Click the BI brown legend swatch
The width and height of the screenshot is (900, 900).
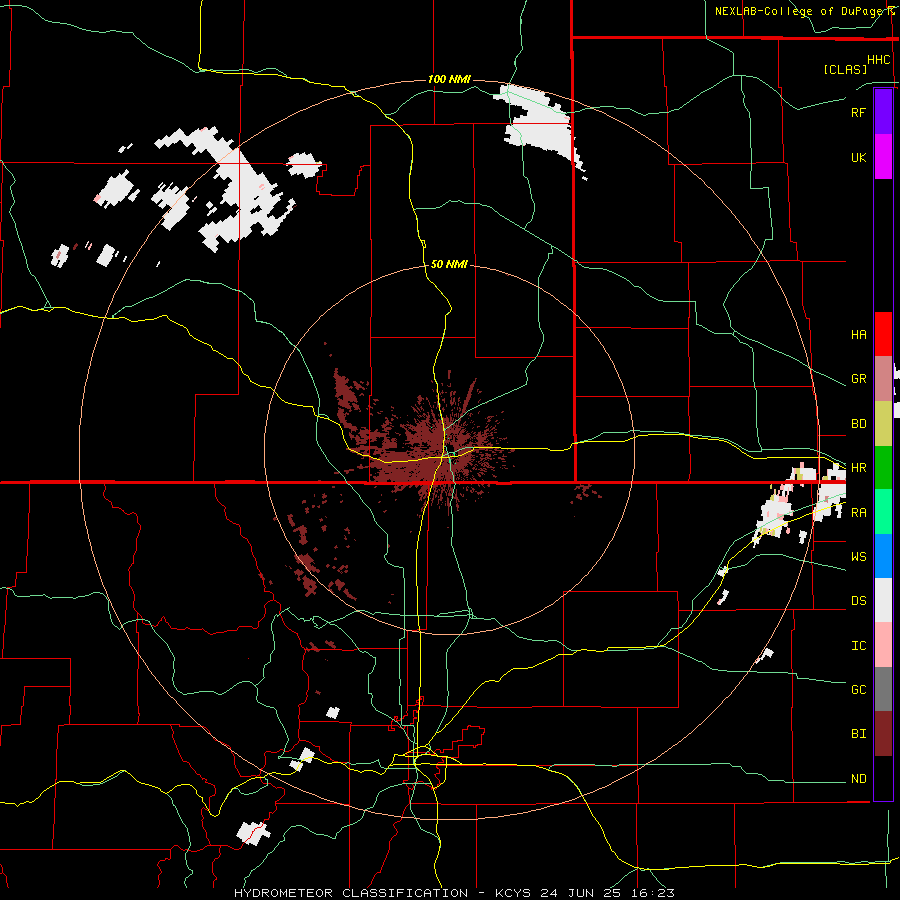tap(883, 734)
